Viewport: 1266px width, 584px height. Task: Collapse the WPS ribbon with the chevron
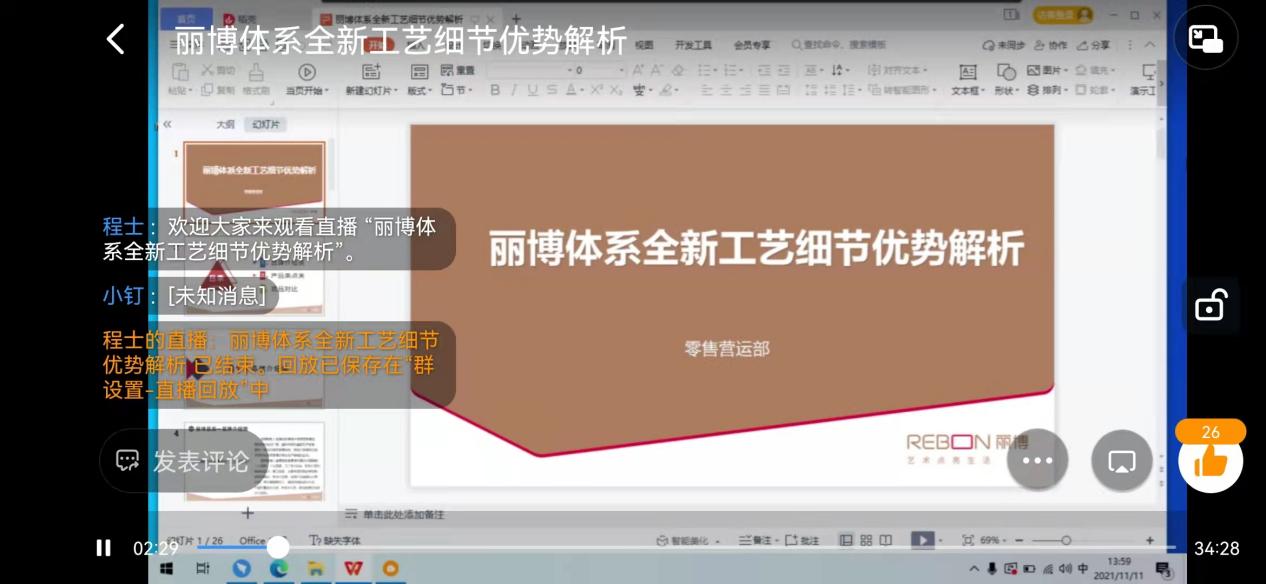click(1149, 45)
